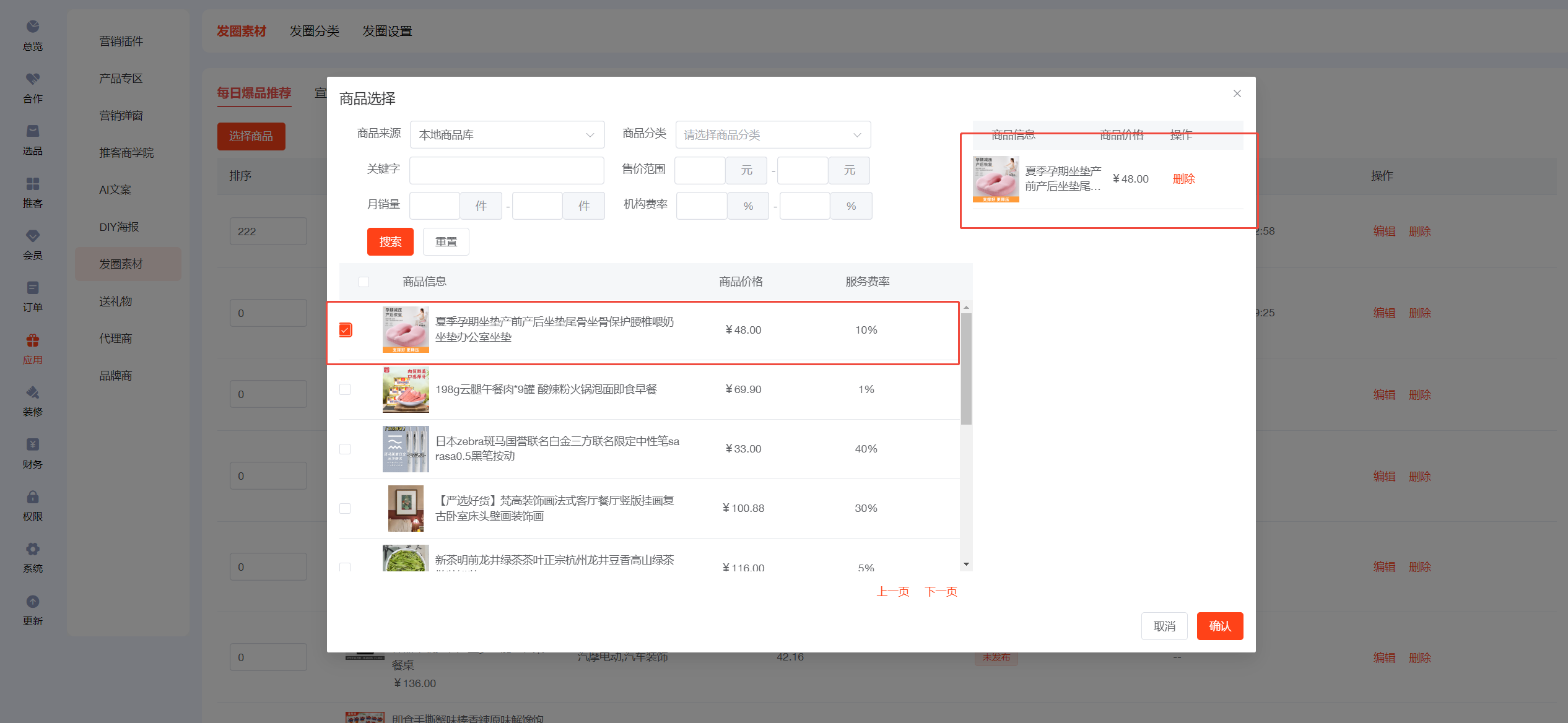Click the 装修 decoration icon
This screenshot has height=723, width=1568.
coord(33,392)
